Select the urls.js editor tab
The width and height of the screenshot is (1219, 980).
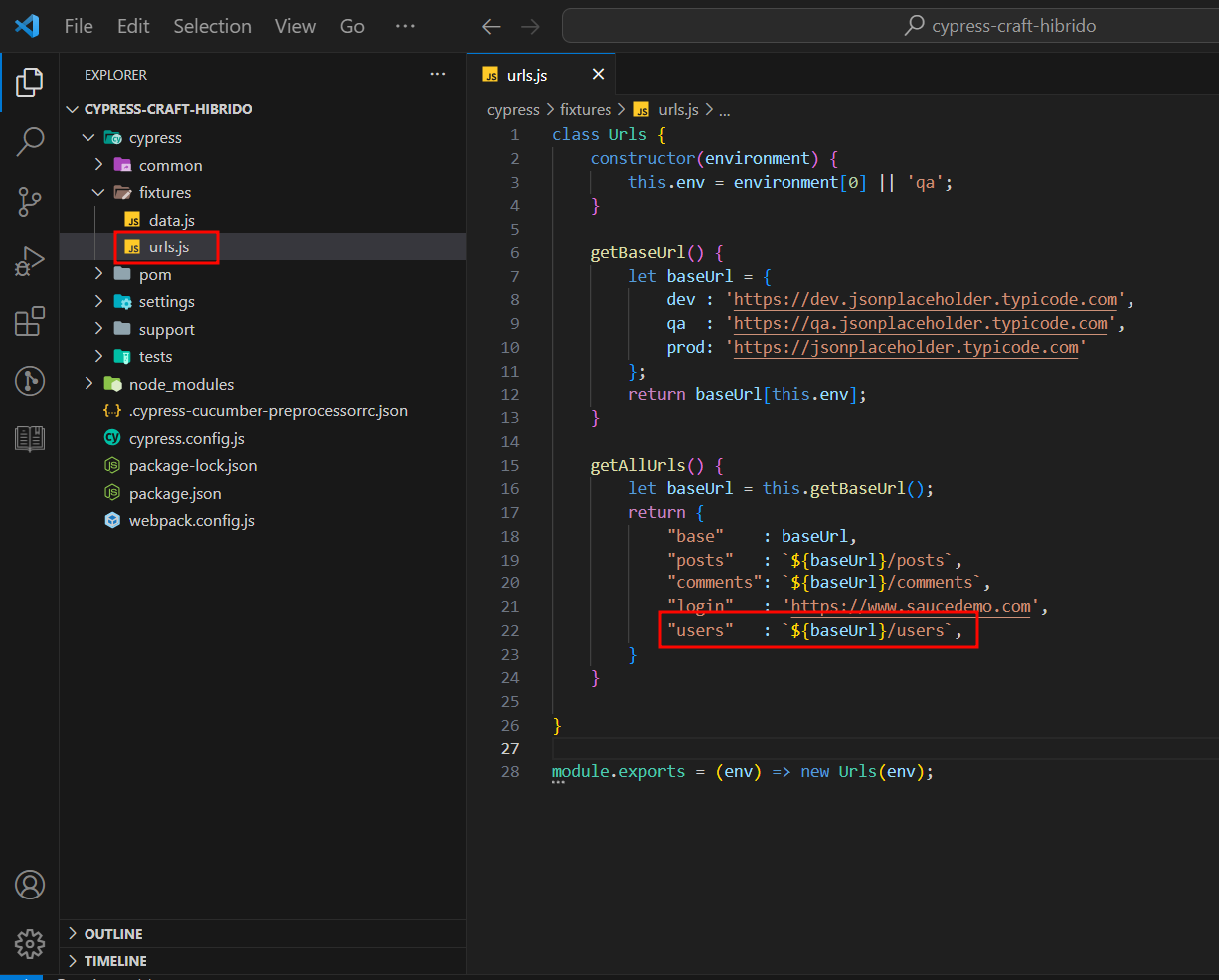click(542, 75)
